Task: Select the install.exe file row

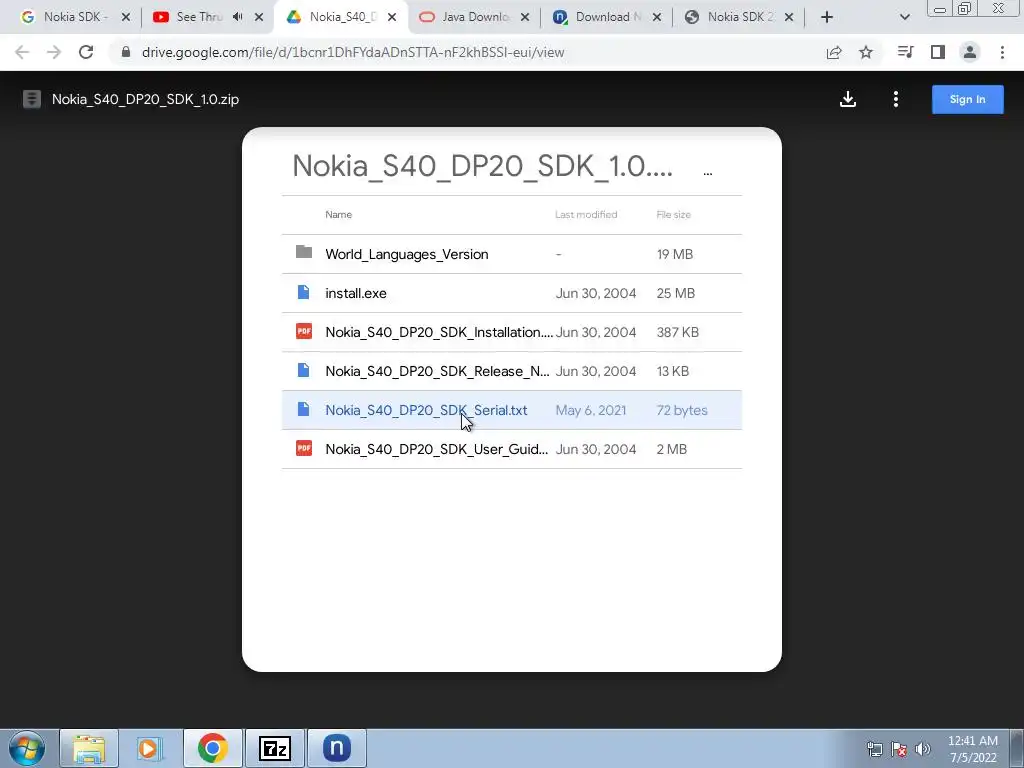Action: pyautogui.click(x=512, y=293)
